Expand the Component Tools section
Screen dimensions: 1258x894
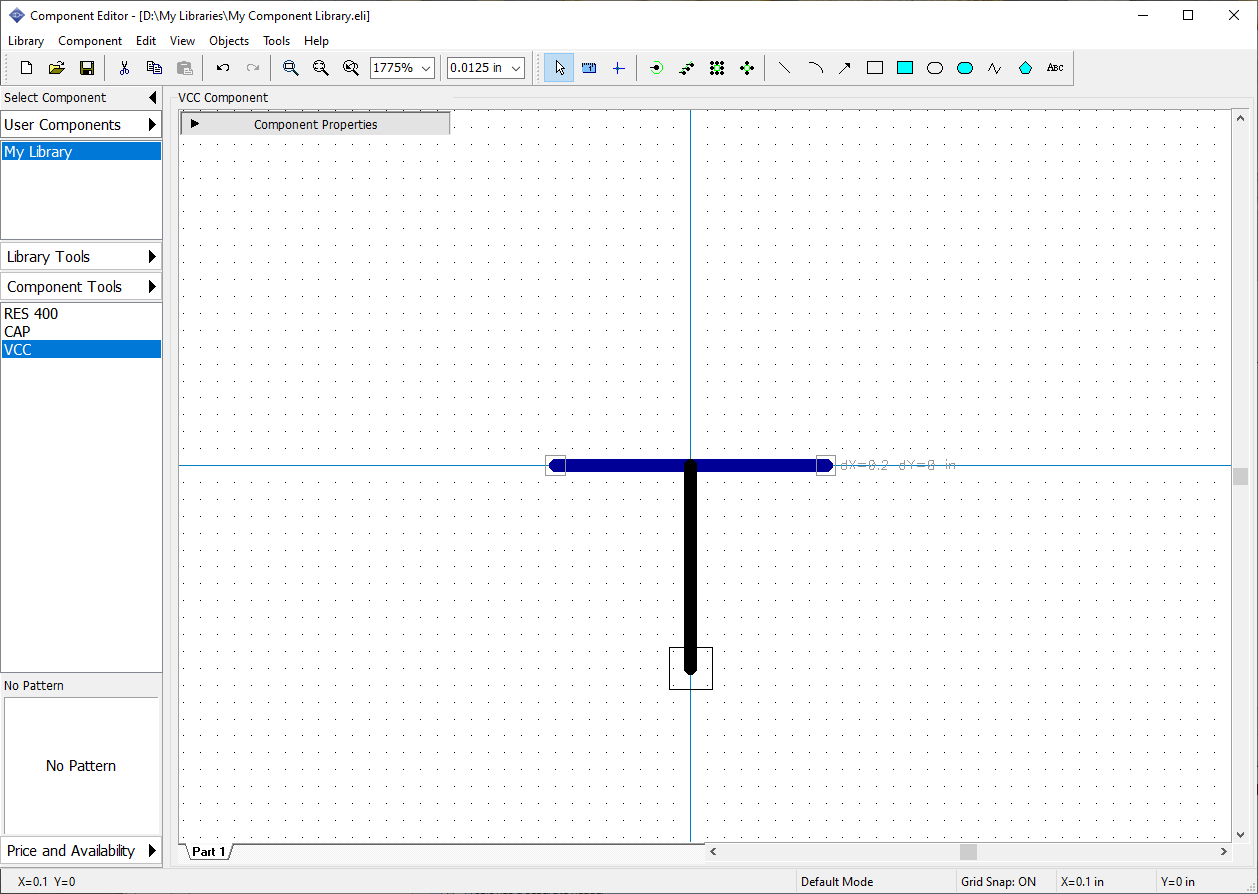[x=81, y=287]
